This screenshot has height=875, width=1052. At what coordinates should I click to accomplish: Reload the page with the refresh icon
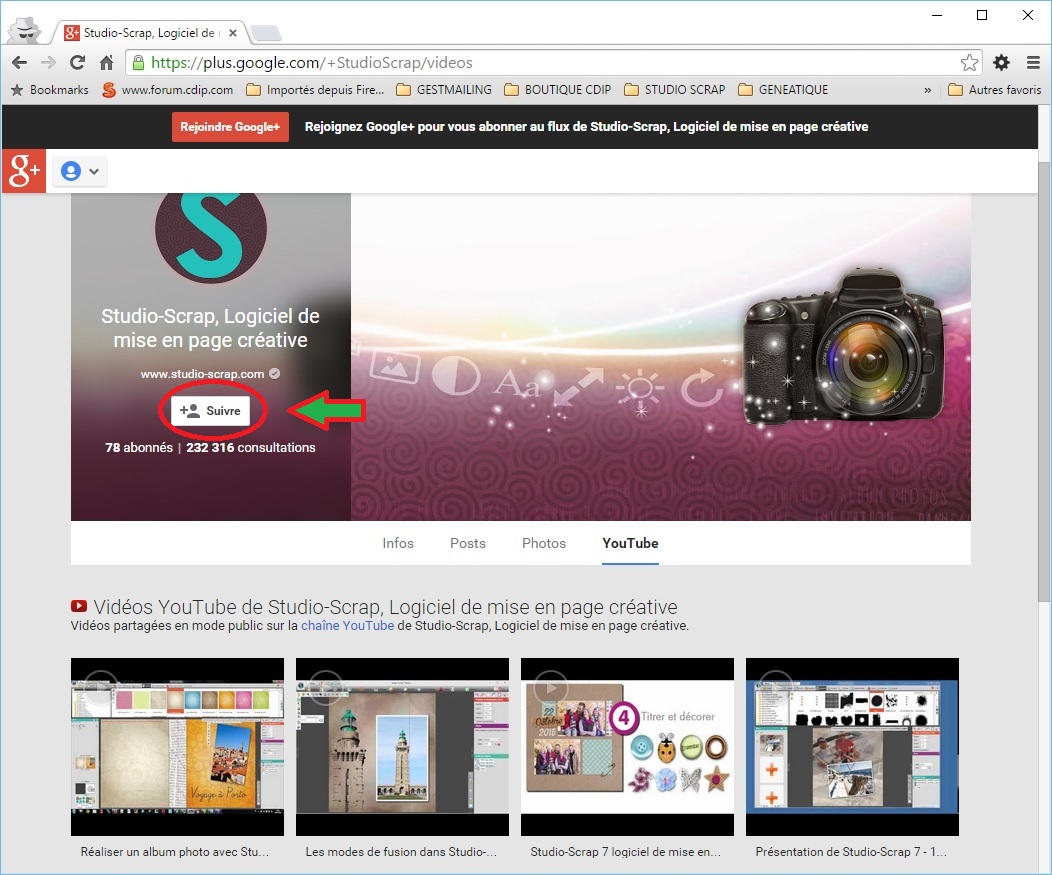click(77, 62)
